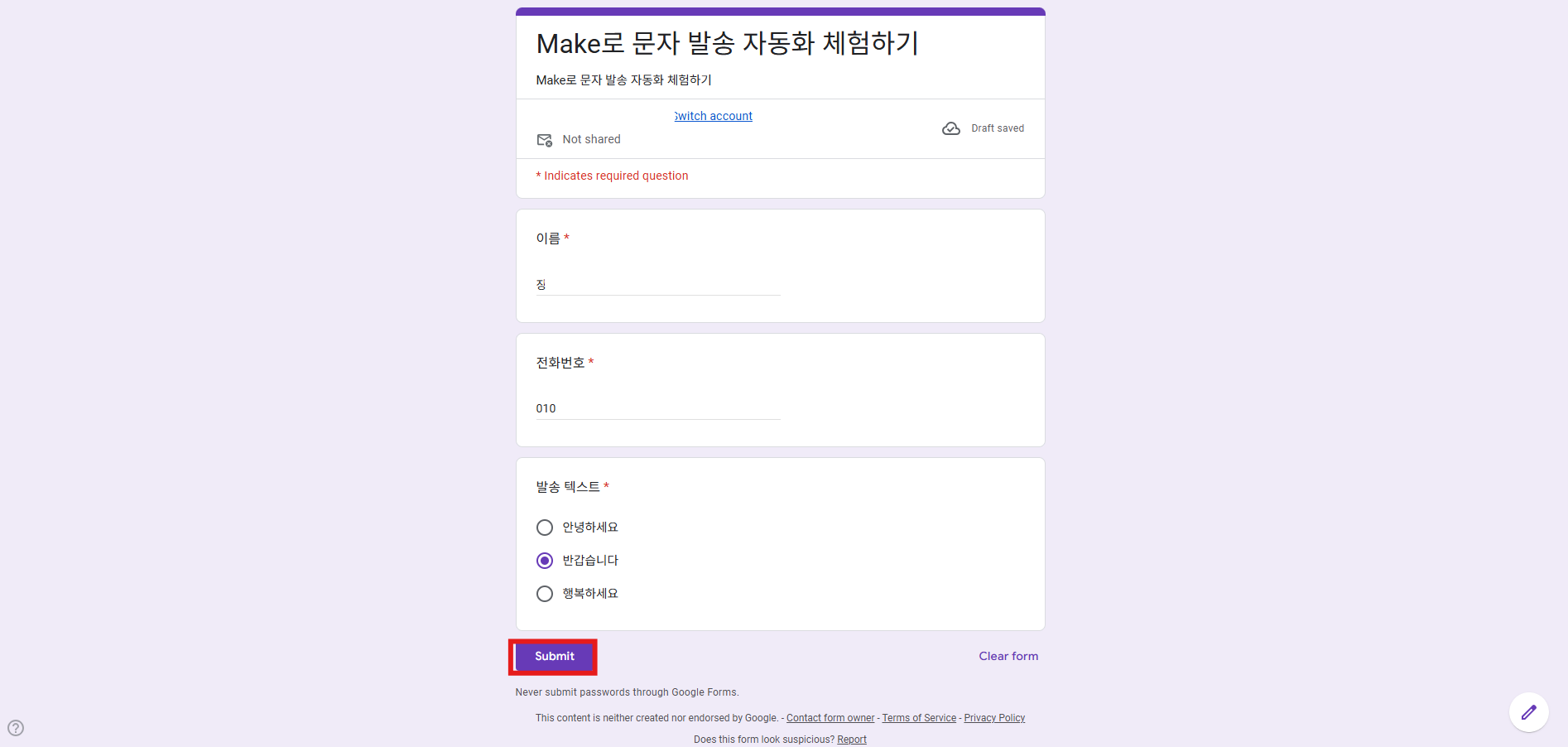Open the Terms of Service page

click(x=918, y=718)
